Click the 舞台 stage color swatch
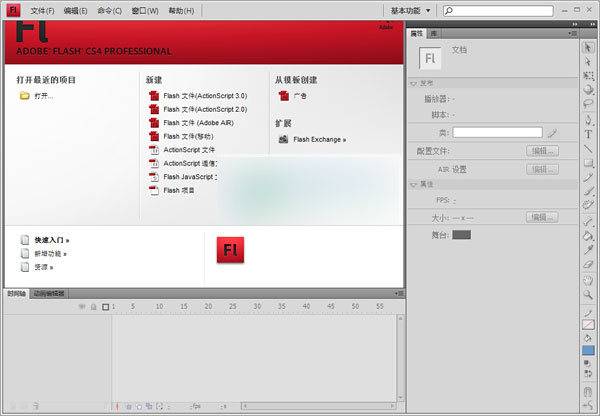Viewport: 600px width, 416px height. tap(461, 235)
